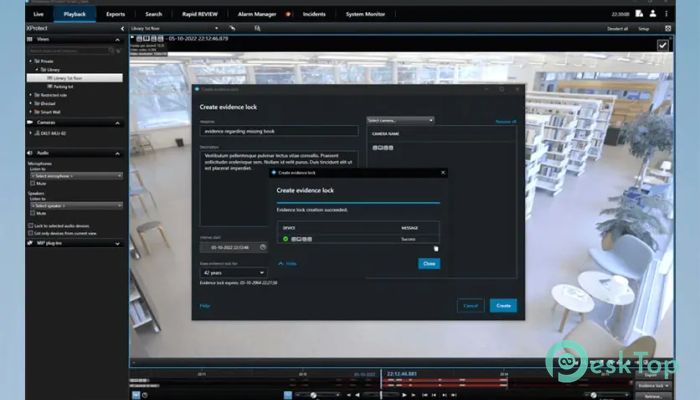Open the Search tab
This screenshot has height=400, width=700.
click(x=153, y=14)
